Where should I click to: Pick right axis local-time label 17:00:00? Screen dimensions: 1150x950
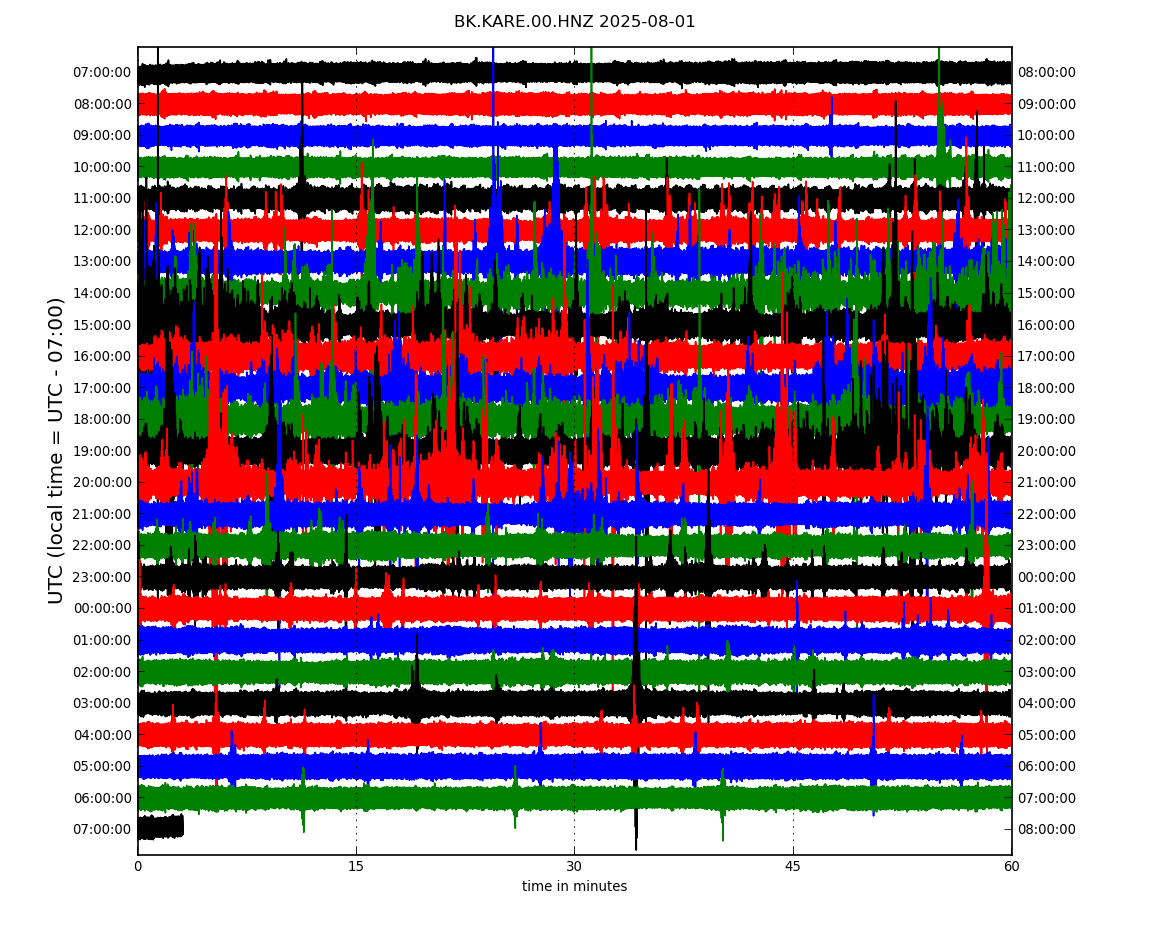(x=1047, y=357)
